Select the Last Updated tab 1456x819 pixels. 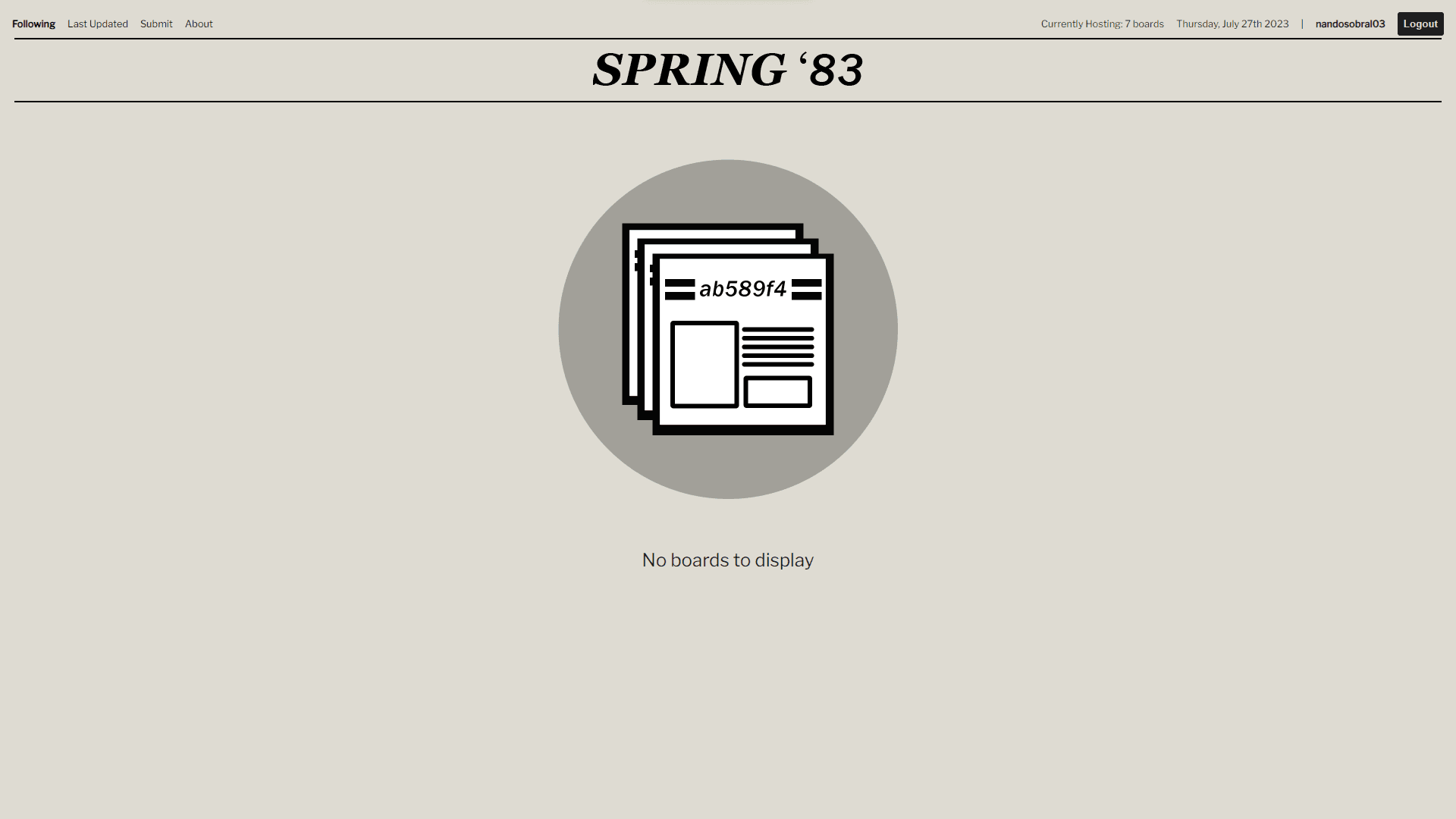(97, 23)
